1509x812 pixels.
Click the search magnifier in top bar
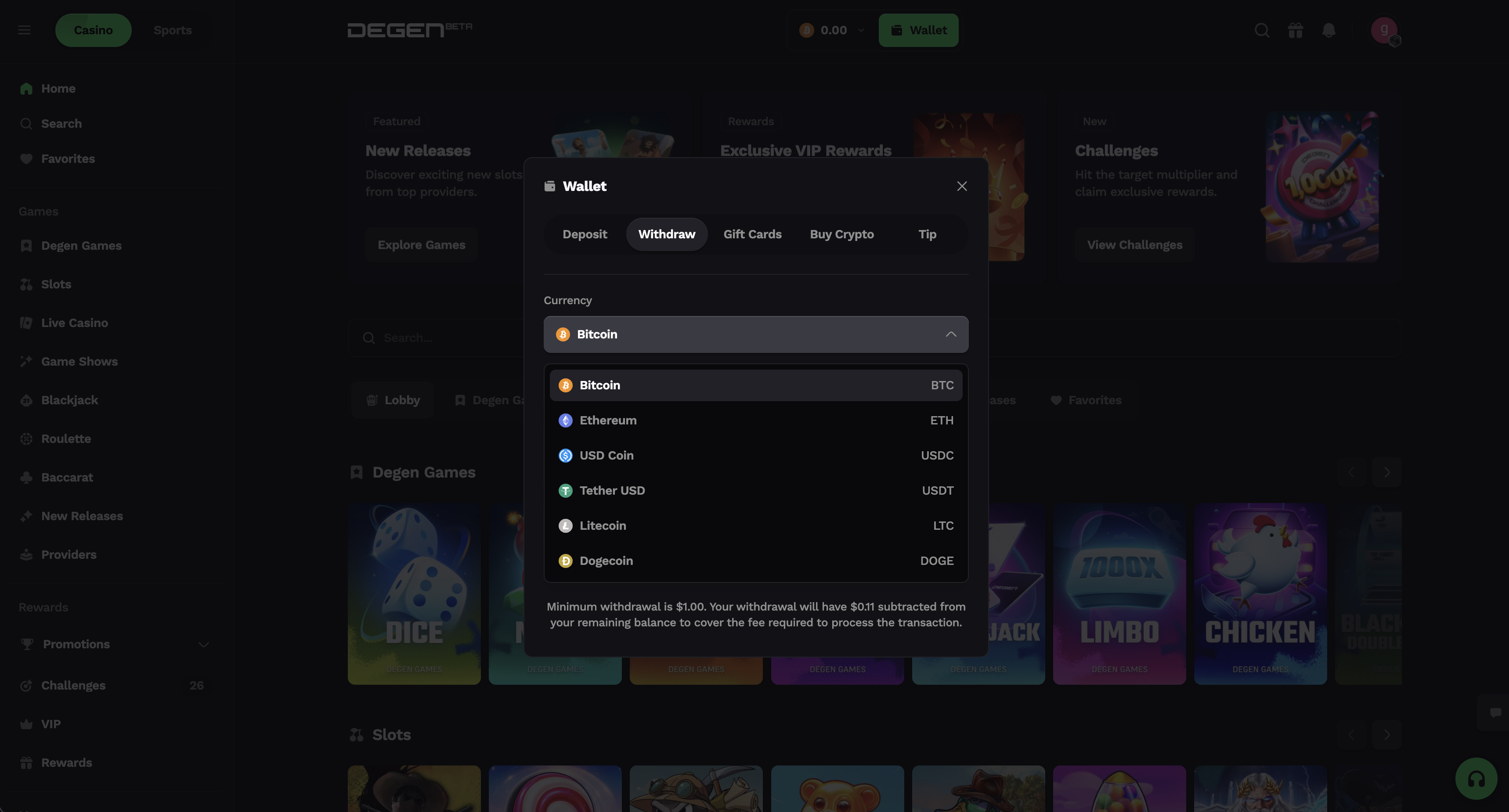click(1262, 30)
